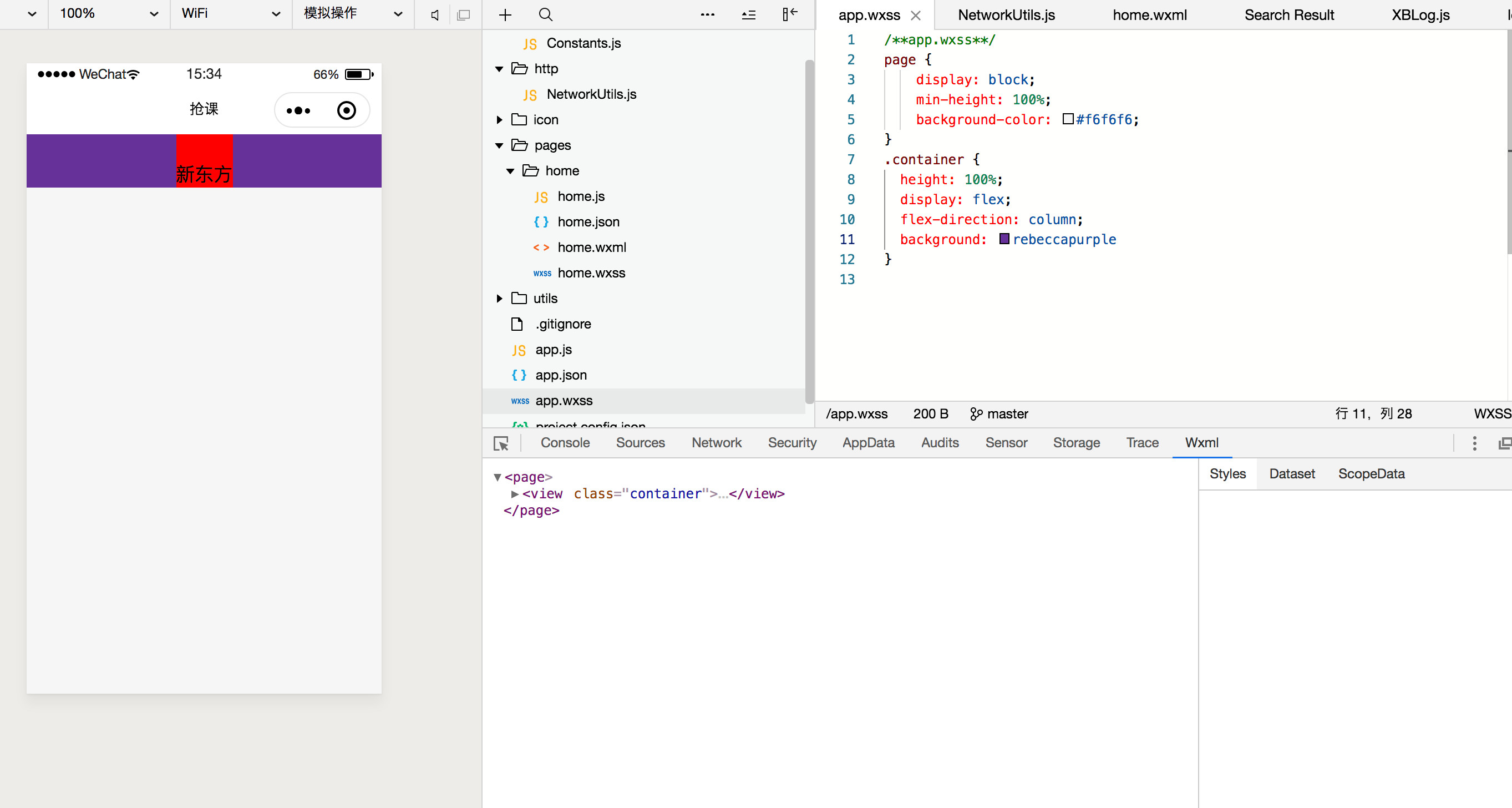Viewport: 1512px width, 808px height.
Task: Expand the view container node
Action: point(515,494)
